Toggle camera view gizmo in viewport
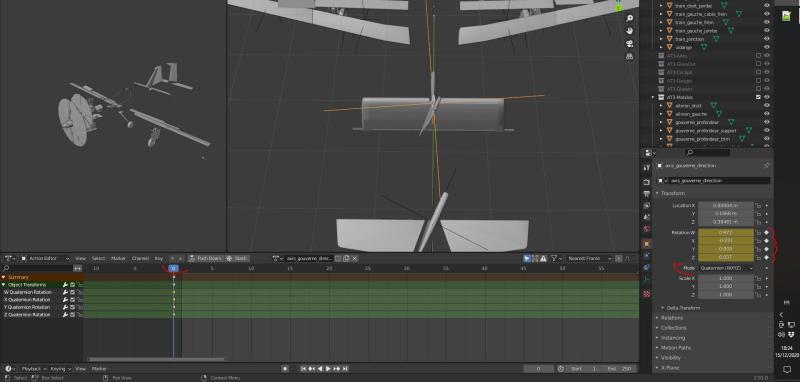Viewport: 800px width, 382px height. (x=630, y=43)
